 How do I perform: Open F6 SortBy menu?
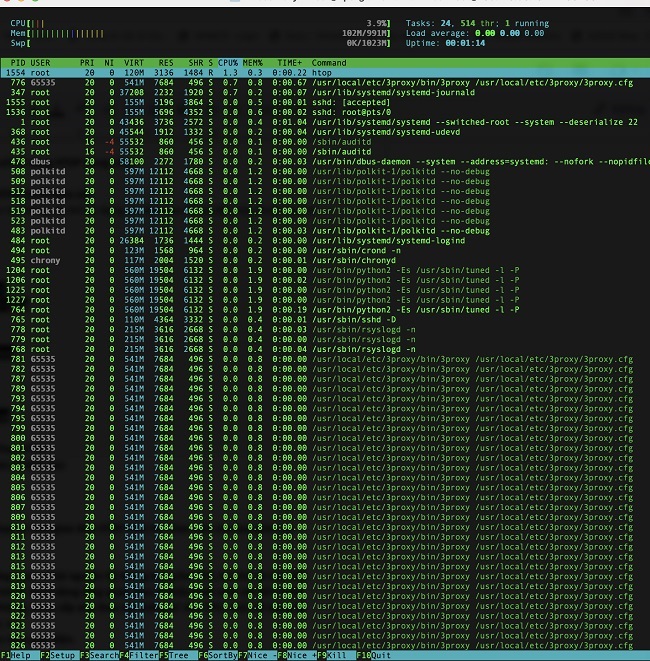218,656
